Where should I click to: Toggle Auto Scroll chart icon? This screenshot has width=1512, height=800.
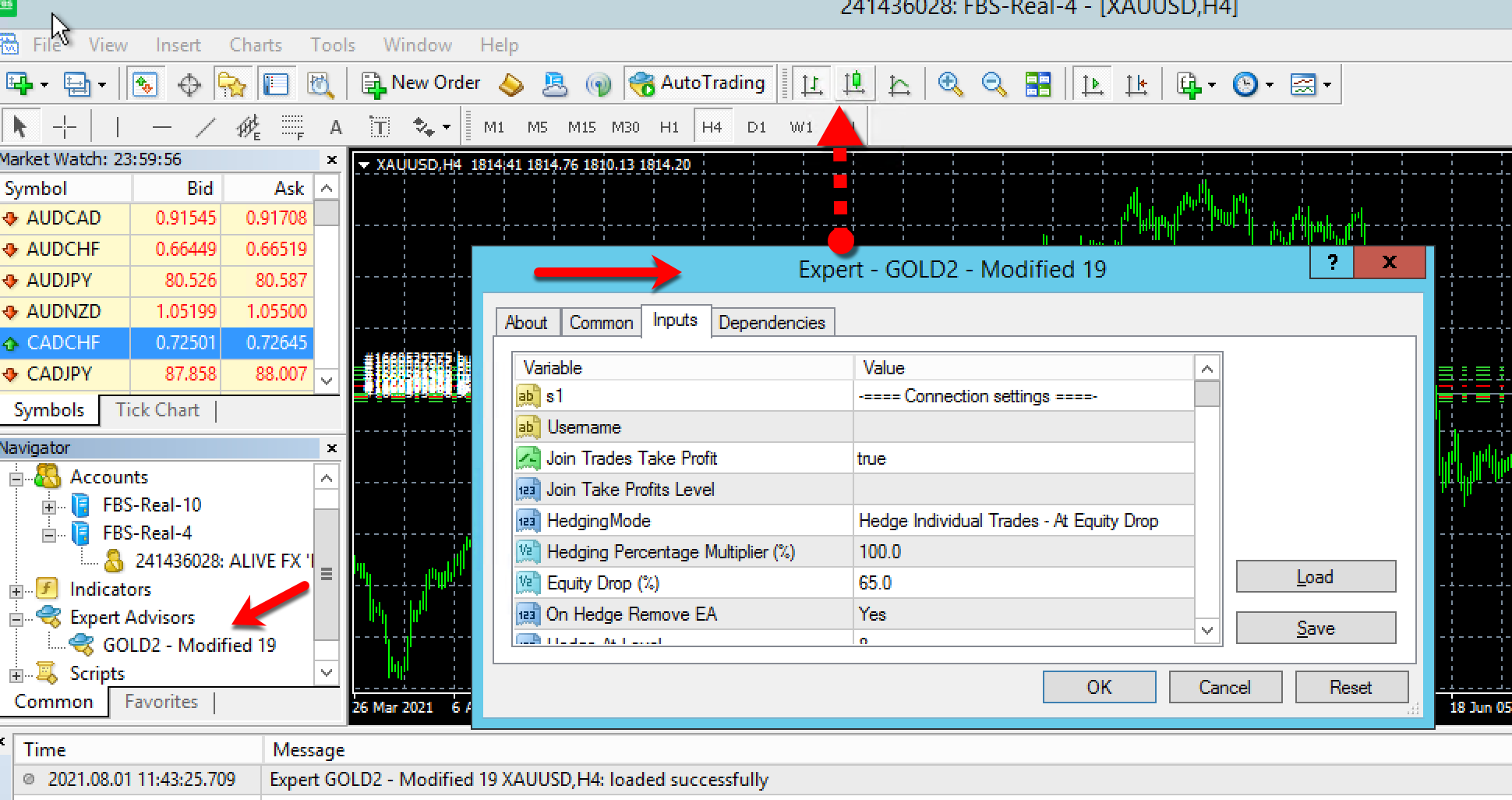[1093, 83]
